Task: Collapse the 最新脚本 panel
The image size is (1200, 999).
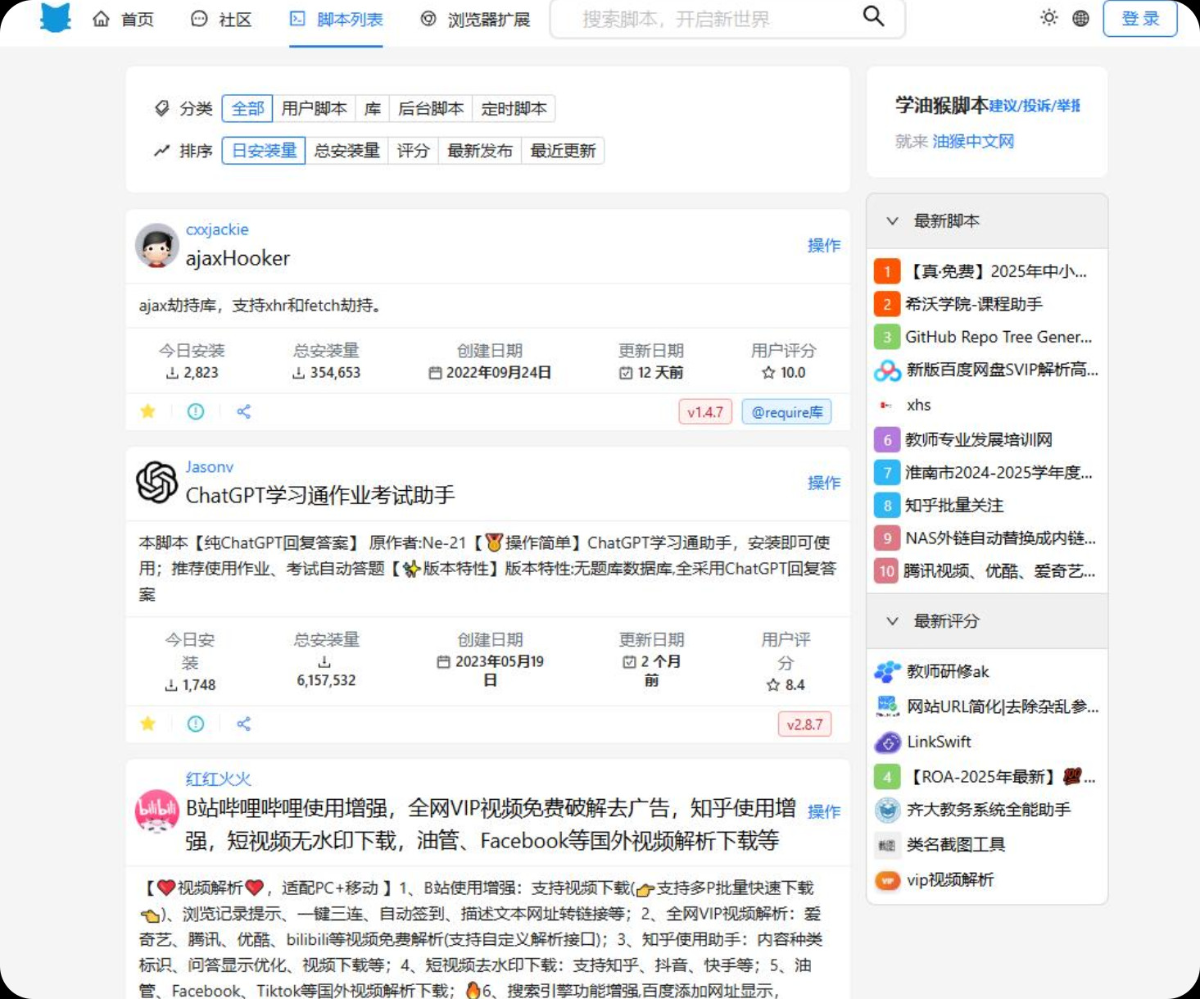Action: 987,221
